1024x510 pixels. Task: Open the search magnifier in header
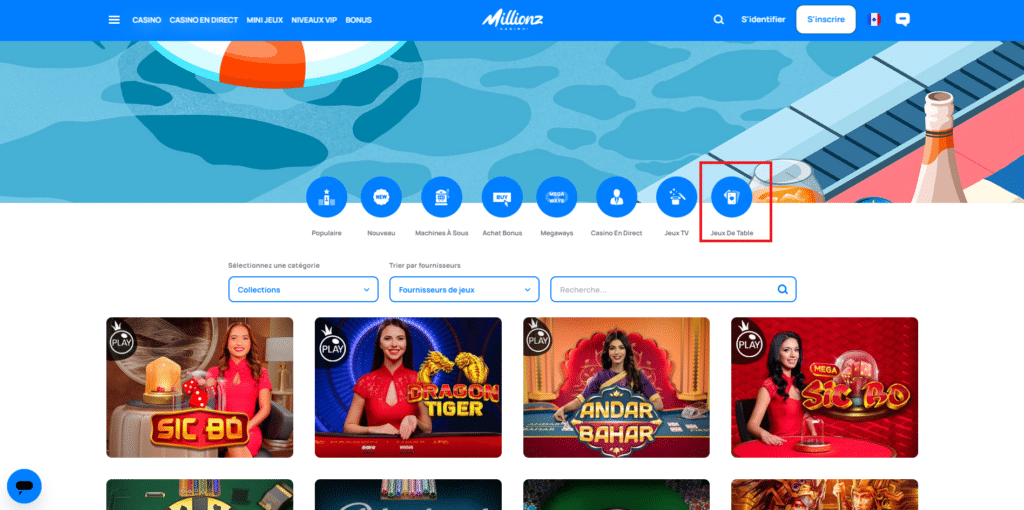(718, 20)
